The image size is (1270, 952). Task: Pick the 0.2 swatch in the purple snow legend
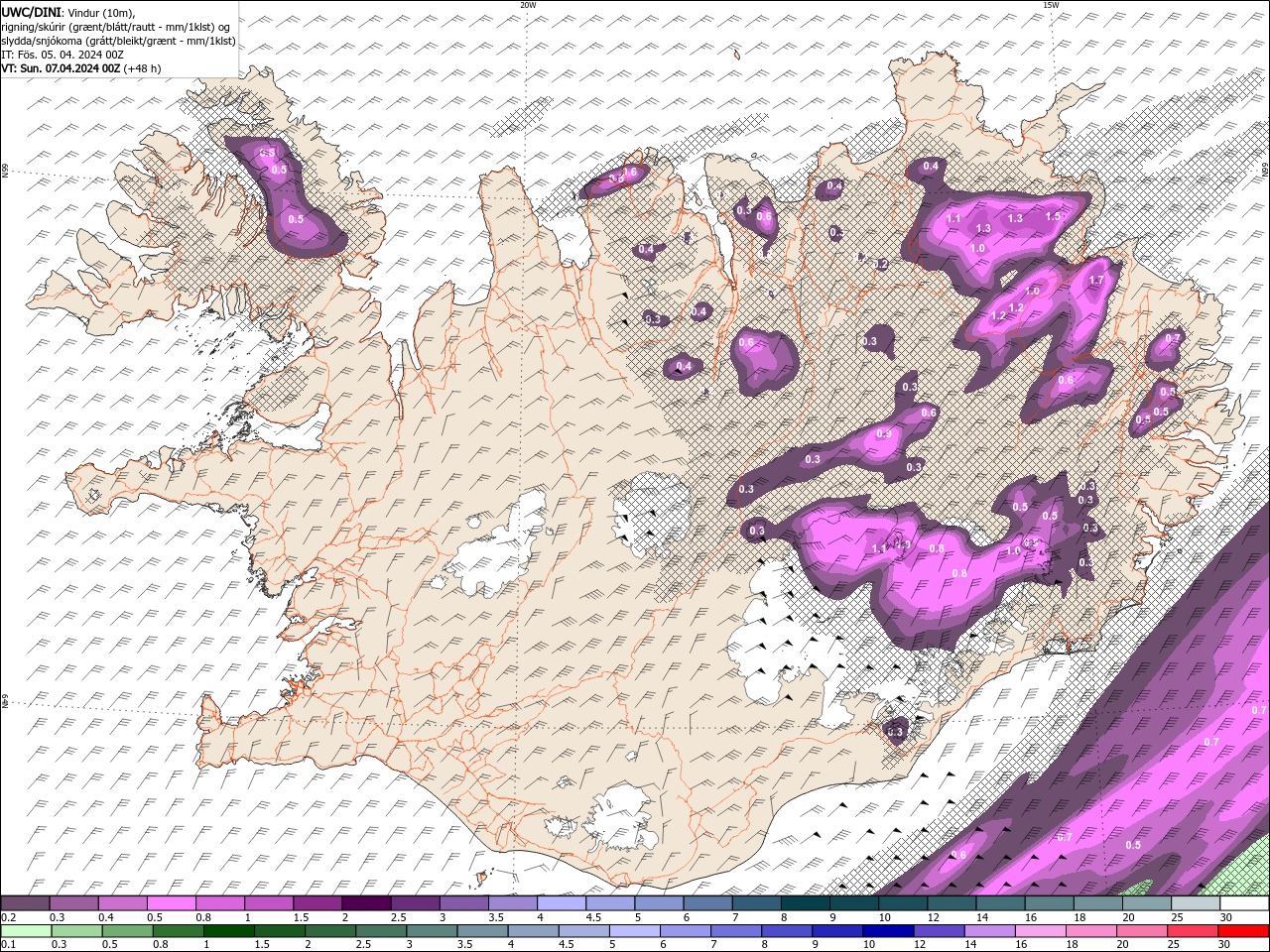pyautogui.click(x=26, y=903)
